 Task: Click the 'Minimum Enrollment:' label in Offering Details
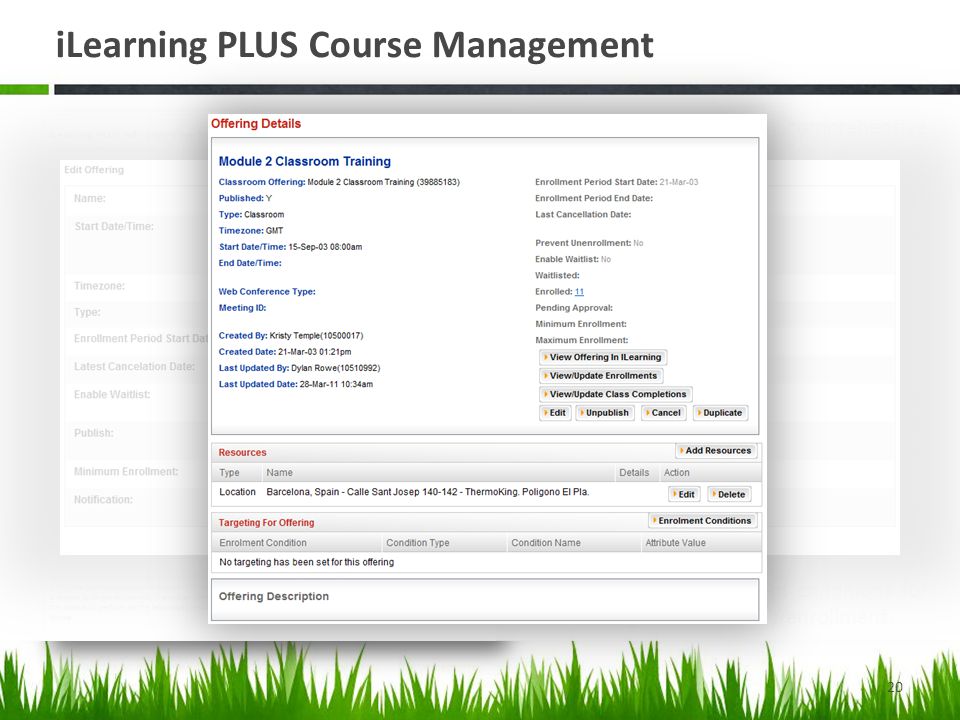coord(581,324)
